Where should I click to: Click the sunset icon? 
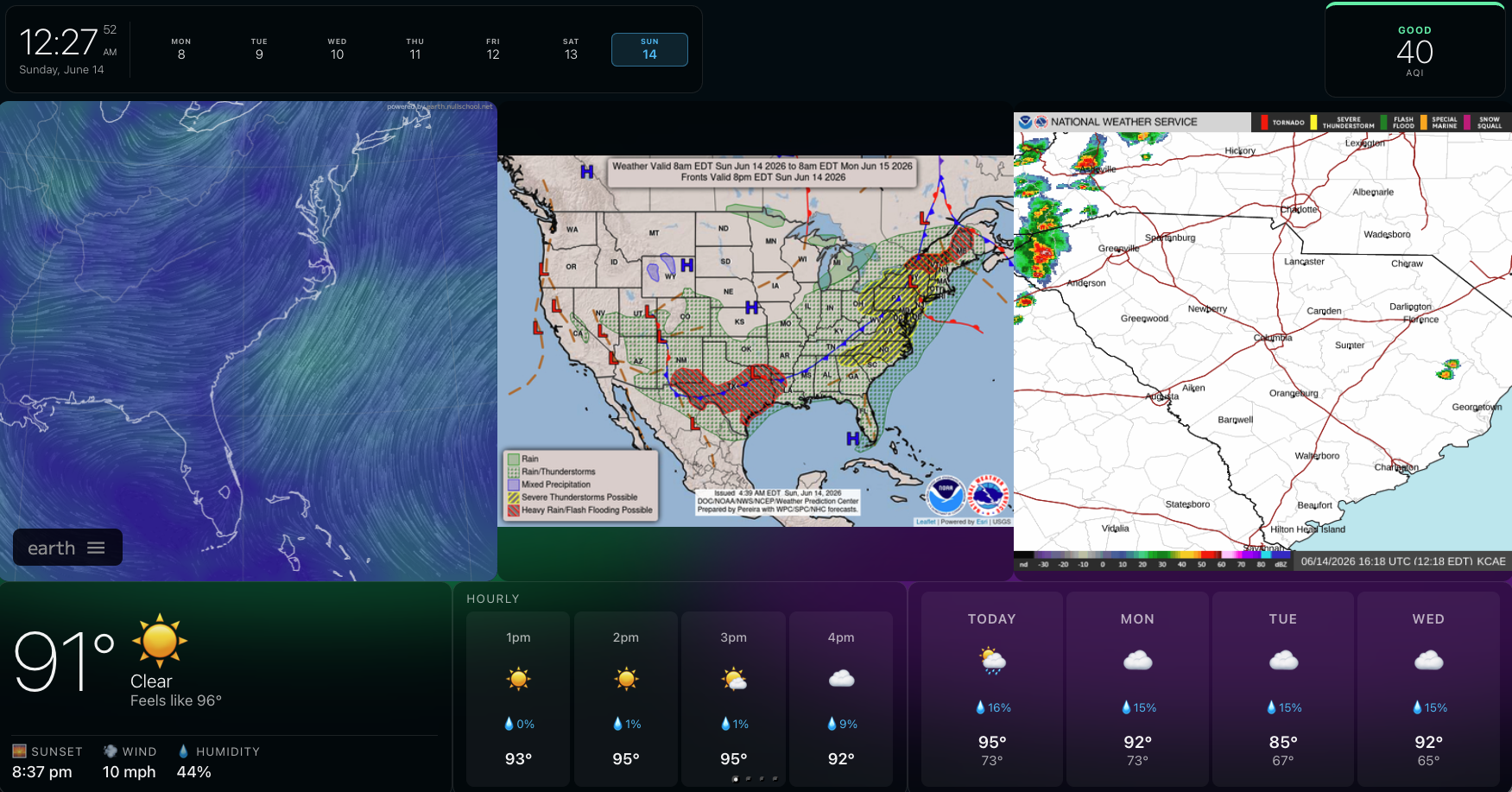coord(19,751)
